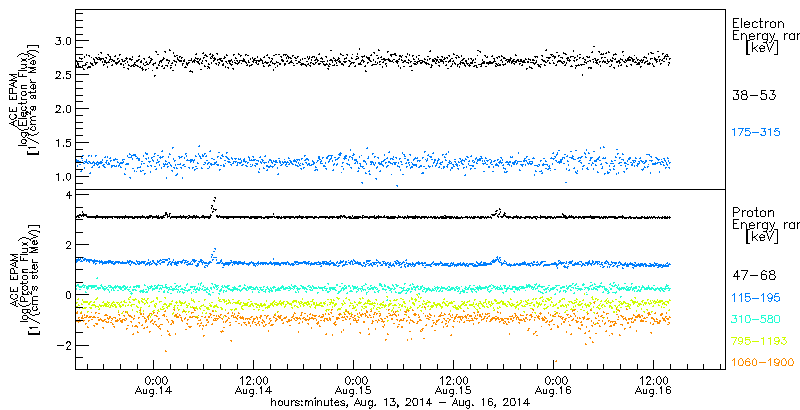Screen dimensions: 800x410
Task: Select the 12:00 Aug.14 time axis label
Action: click(x=255, y=385)
